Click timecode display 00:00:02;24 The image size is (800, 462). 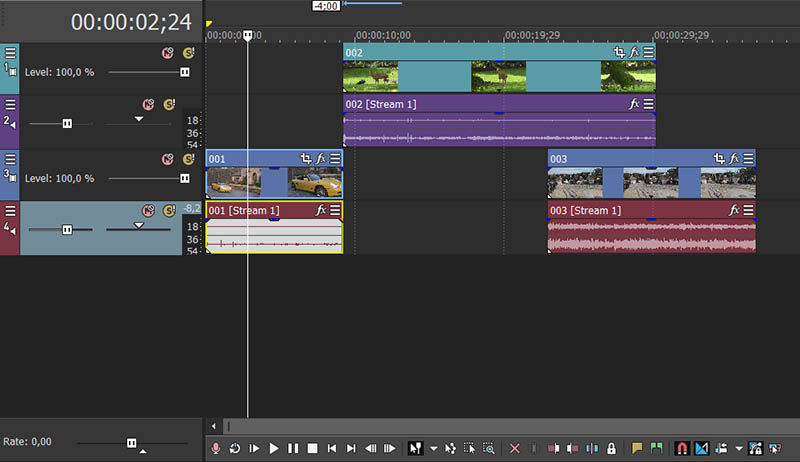pos(131,22)
